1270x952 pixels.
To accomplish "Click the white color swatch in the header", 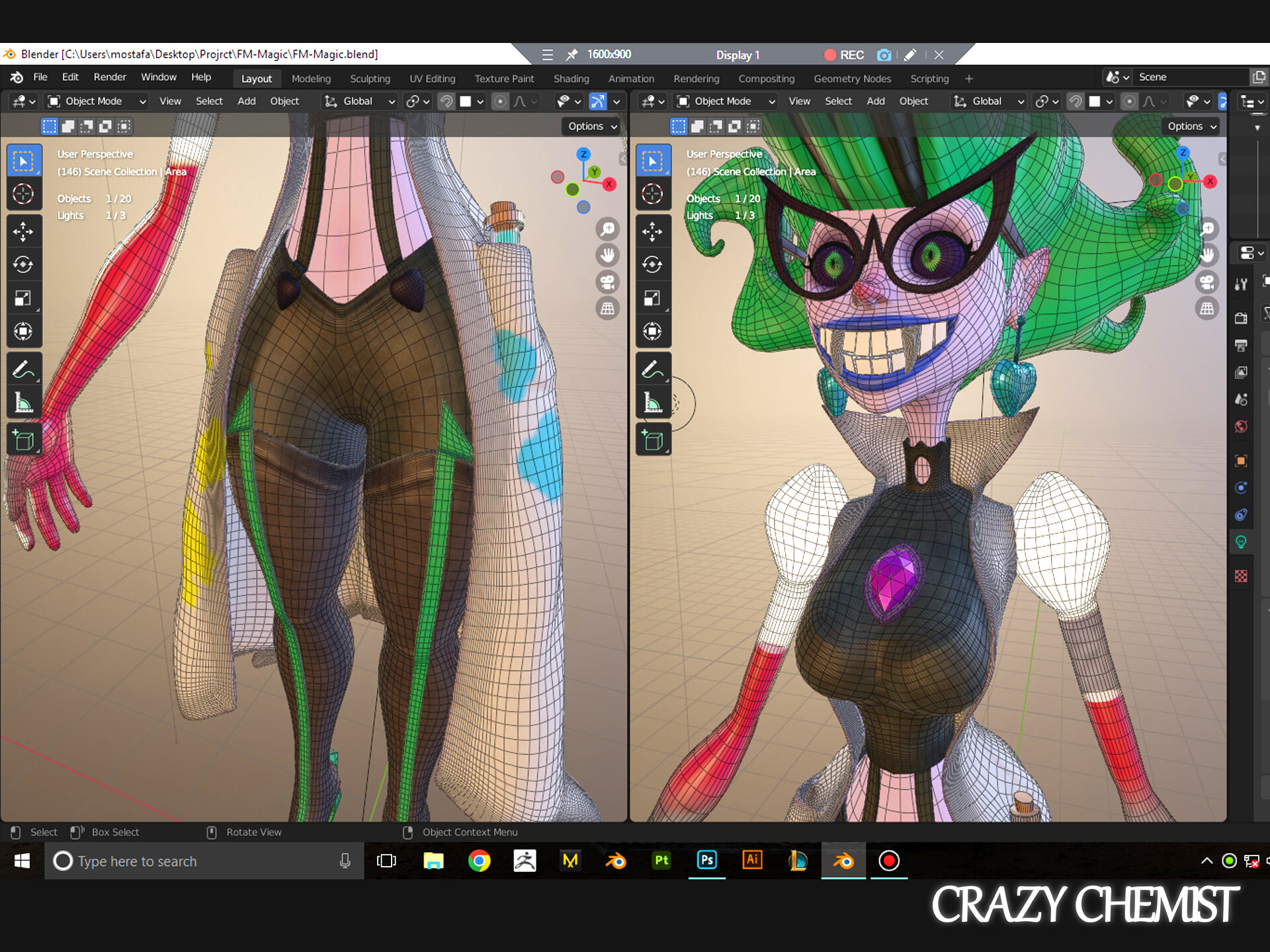I will (x=468, y=101).
